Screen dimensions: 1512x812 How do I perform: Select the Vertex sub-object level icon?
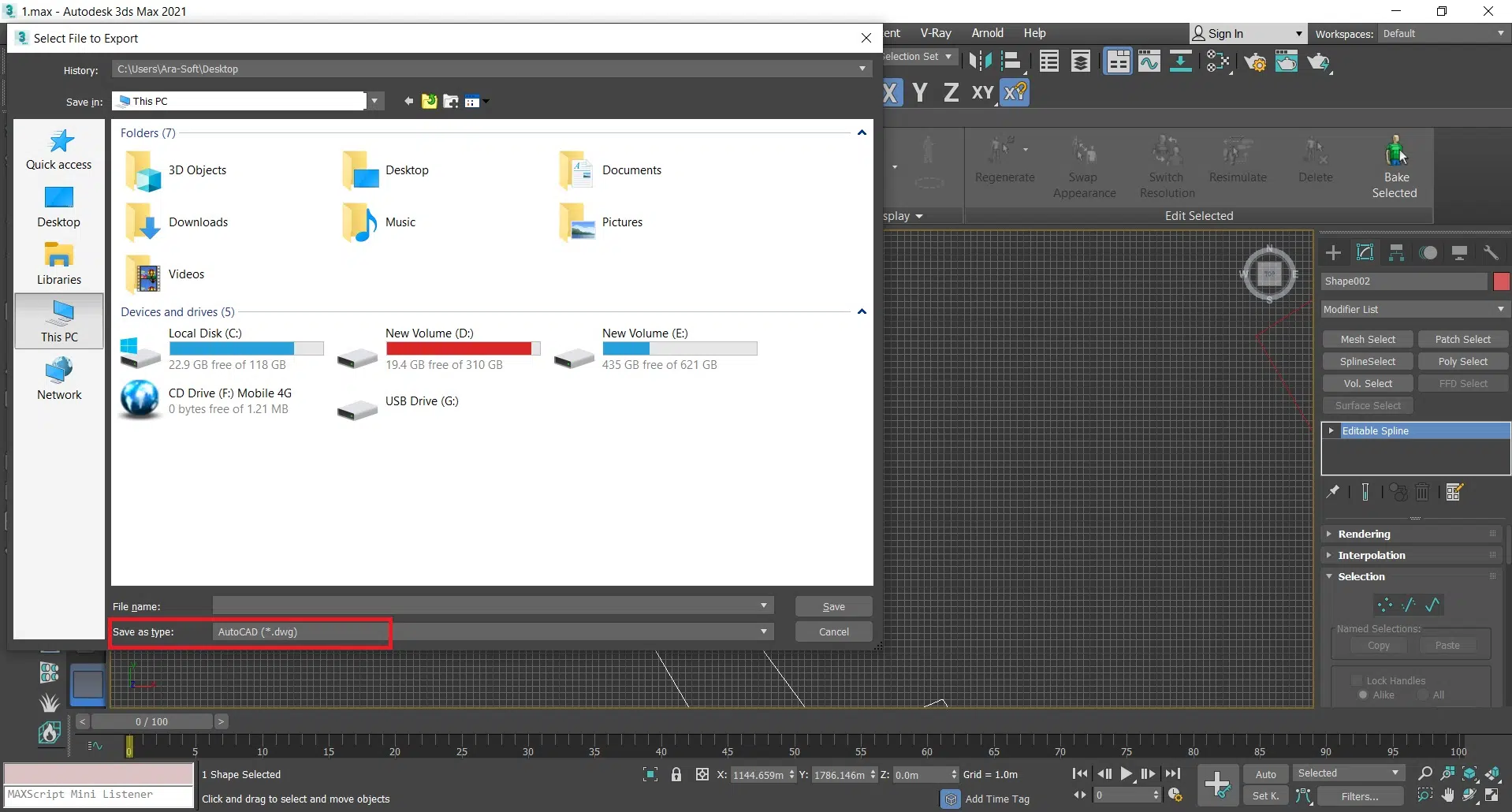1384,605
